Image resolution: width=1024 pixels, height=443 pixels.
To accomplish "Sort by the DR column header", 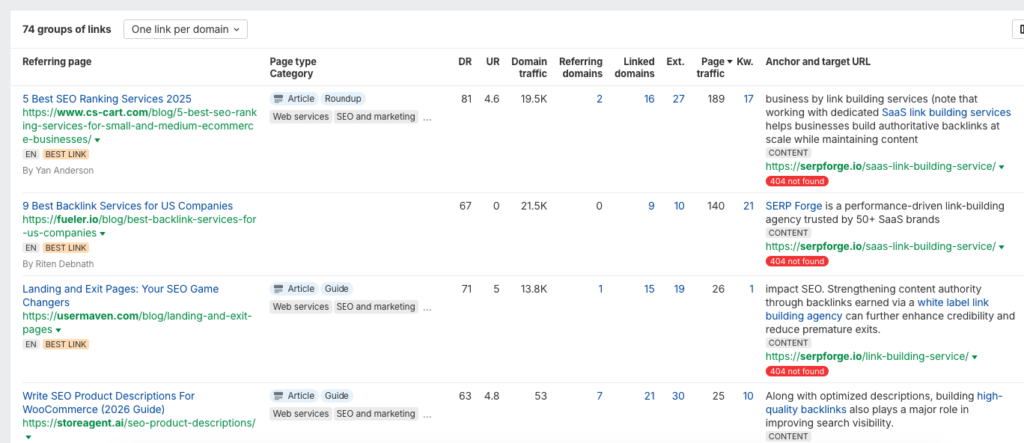I will coord(464,61).
